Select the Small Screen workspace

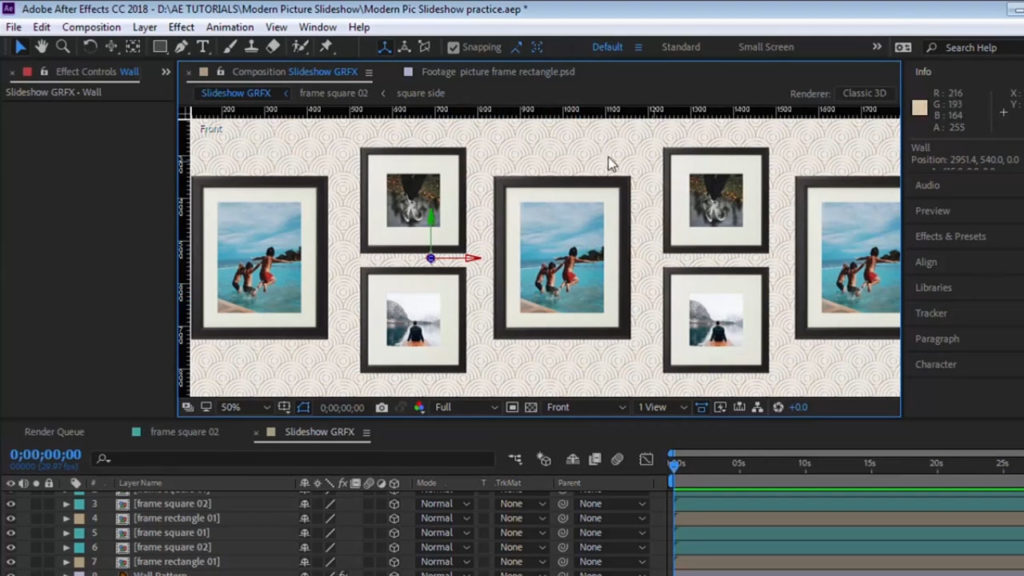[x=766, y=47]
